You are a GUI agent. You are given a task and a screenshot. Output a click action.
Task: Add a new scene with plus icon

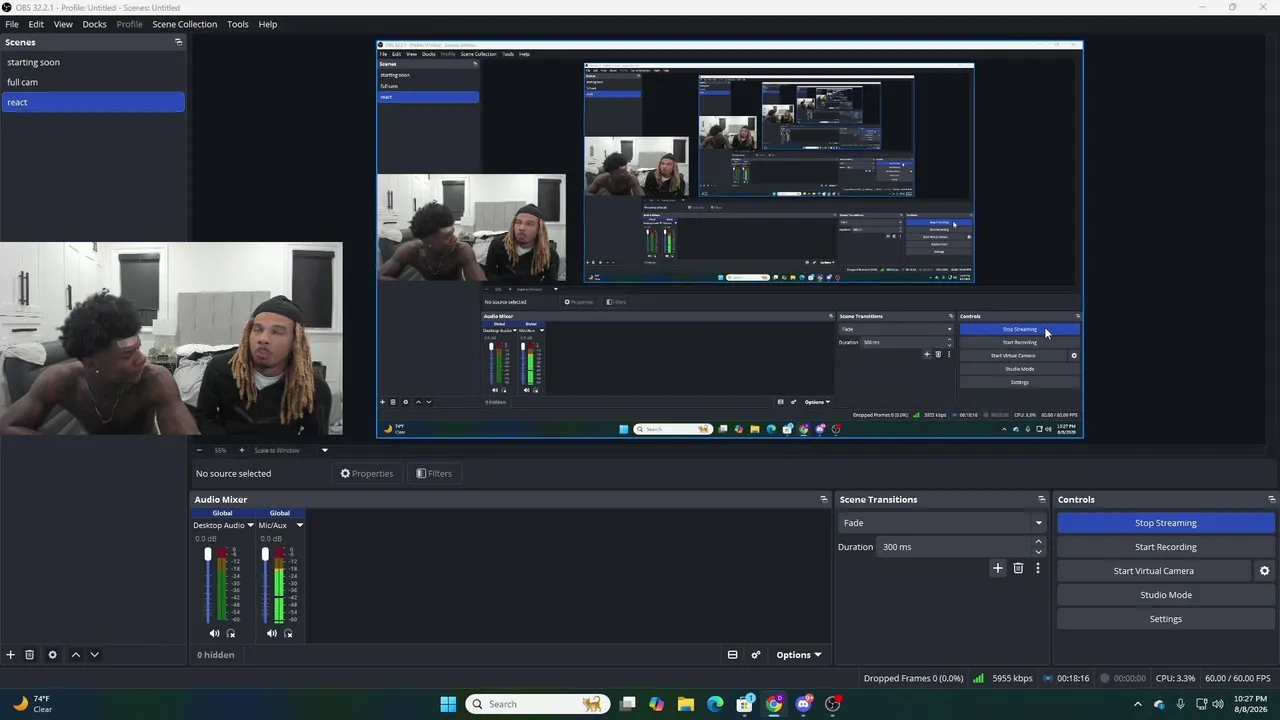[x=10, y=655]
